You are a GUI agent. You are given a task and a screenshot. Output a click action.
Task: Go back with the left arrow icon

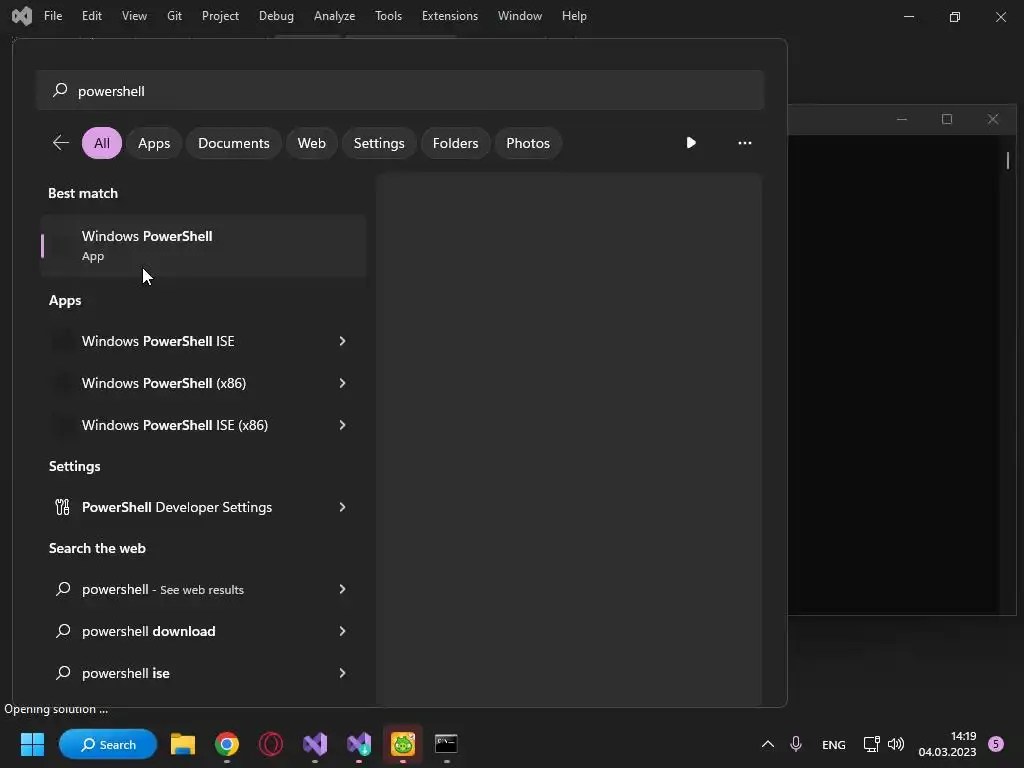pos(61,142)
